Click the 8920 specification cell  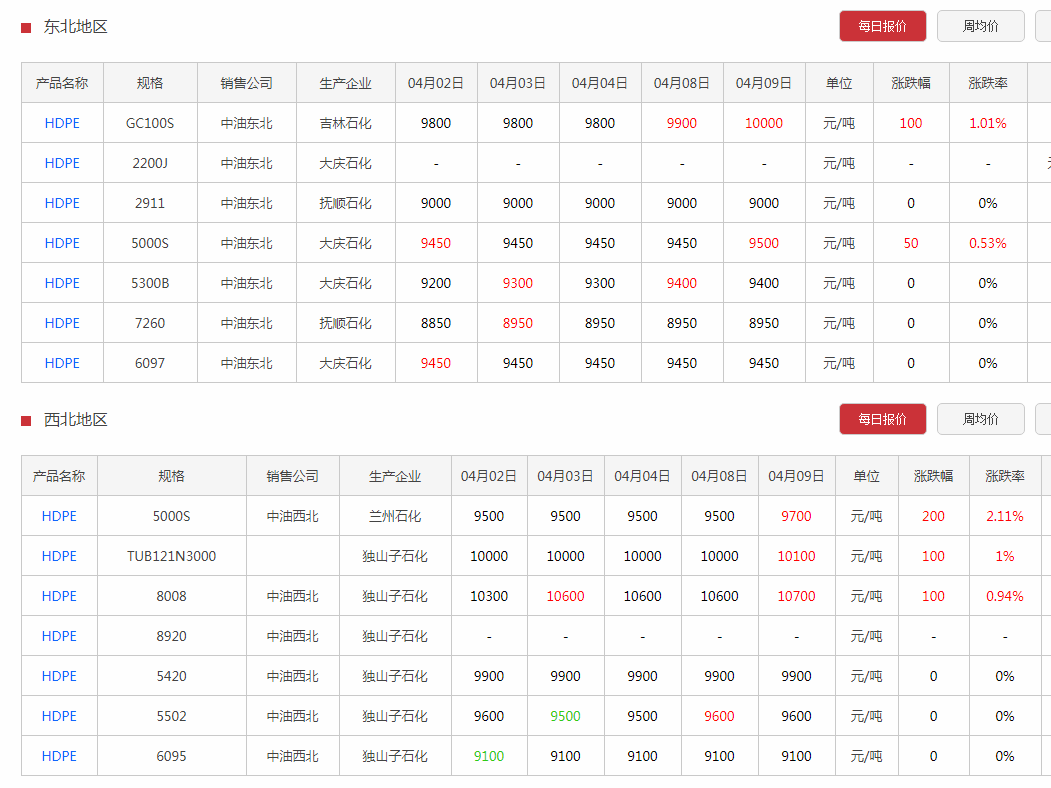click(172, 636)
